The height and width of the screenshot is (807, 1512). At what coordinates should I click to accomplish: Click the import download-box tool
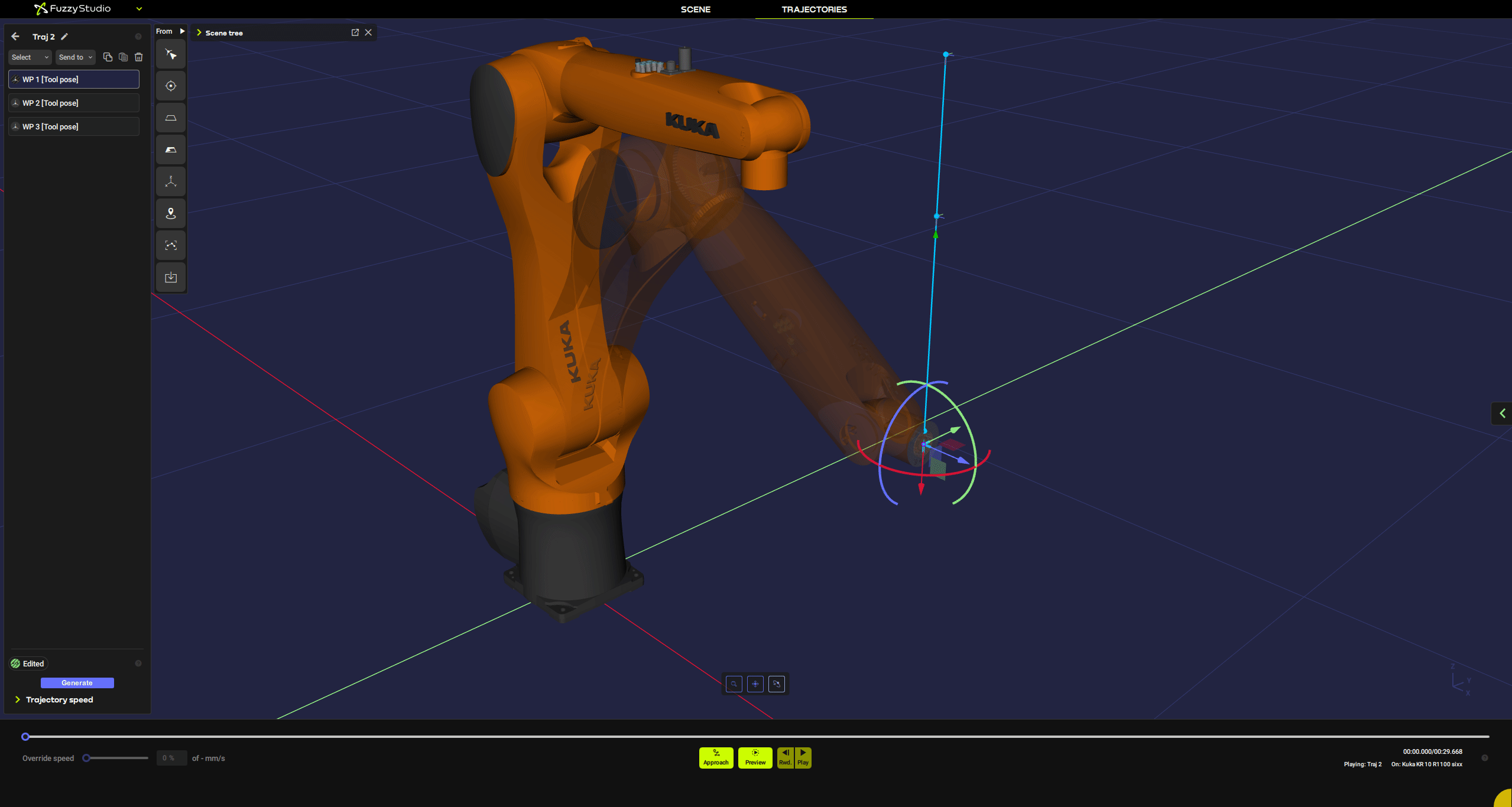coord(171,278)
